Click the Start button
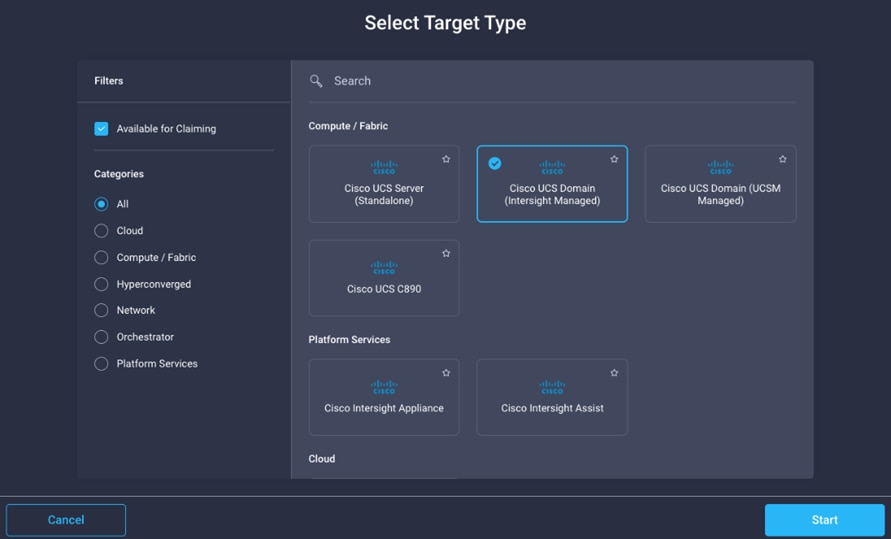Viewport: 891px width, 539px height. click(825, 520)
